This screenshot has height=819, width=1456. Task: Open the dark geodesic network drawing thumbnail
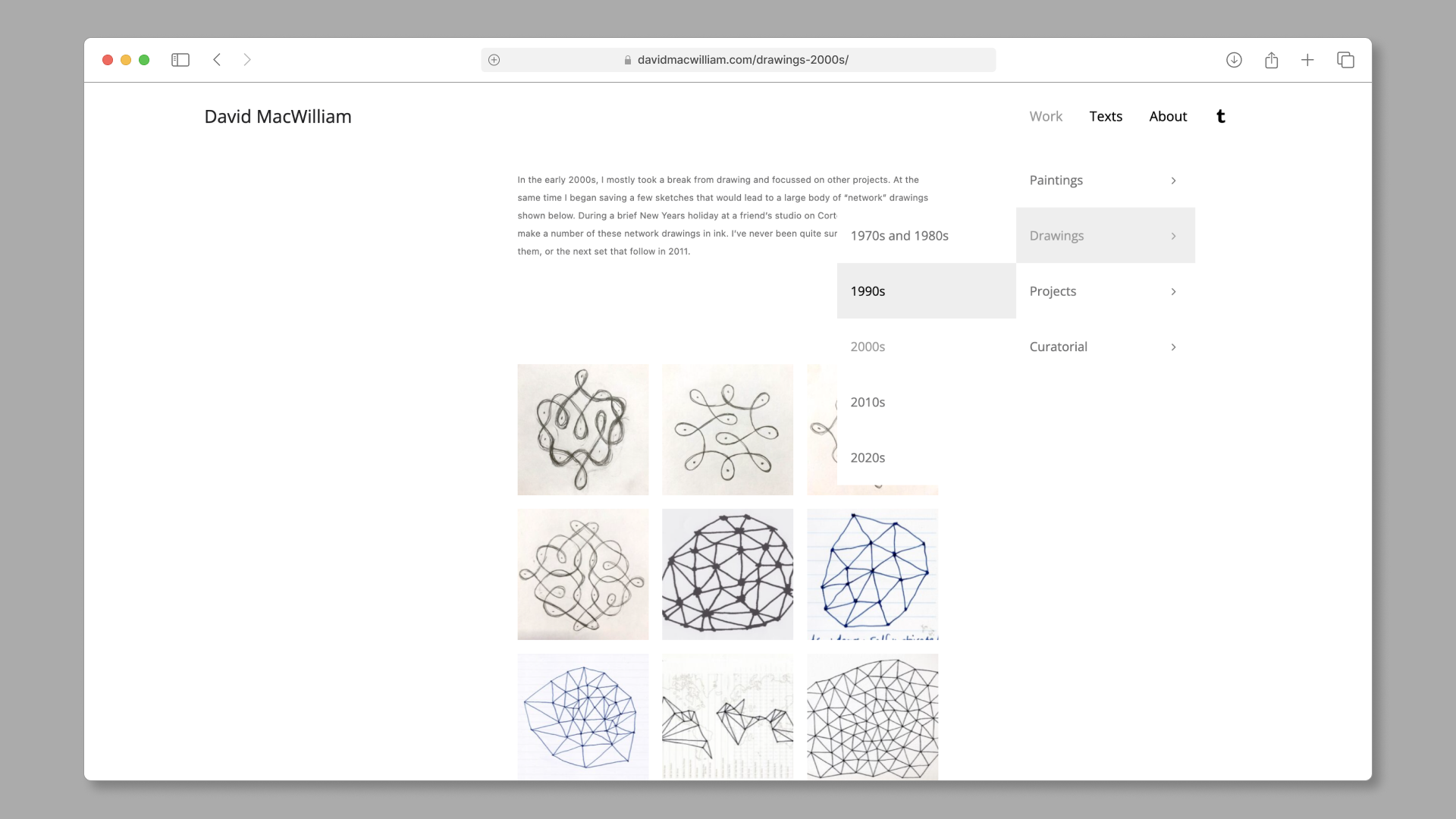[x=727, y=574]
